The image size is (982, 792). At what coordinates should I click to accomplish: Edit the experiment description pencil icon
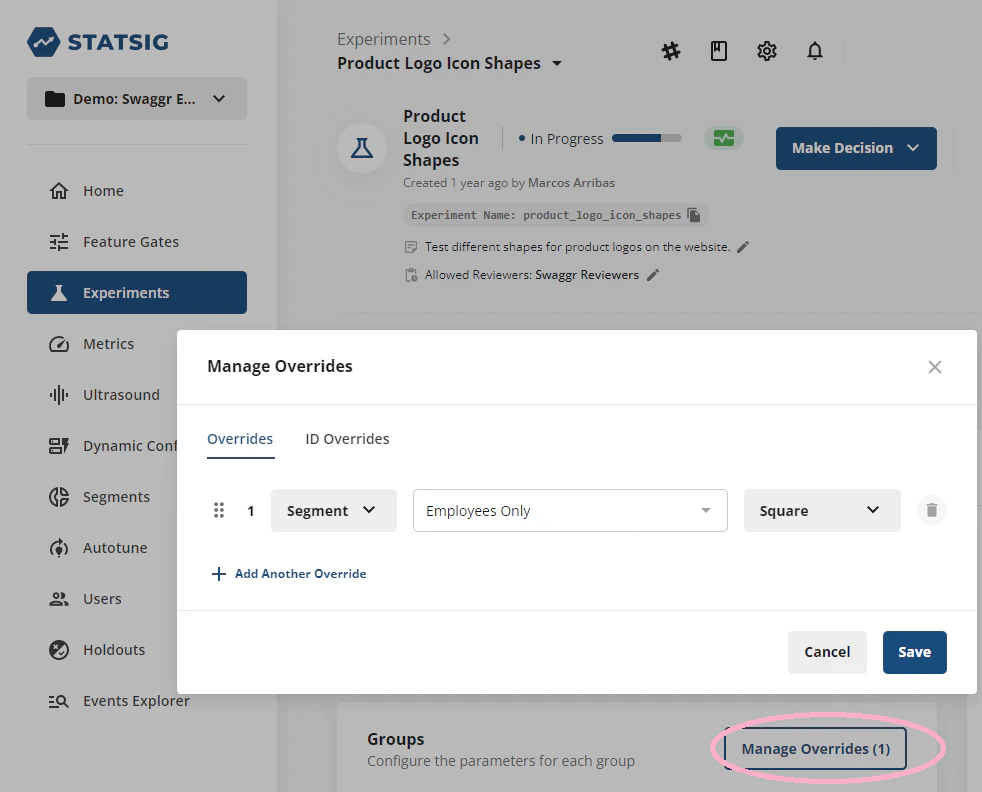click(x=743, y=247)
